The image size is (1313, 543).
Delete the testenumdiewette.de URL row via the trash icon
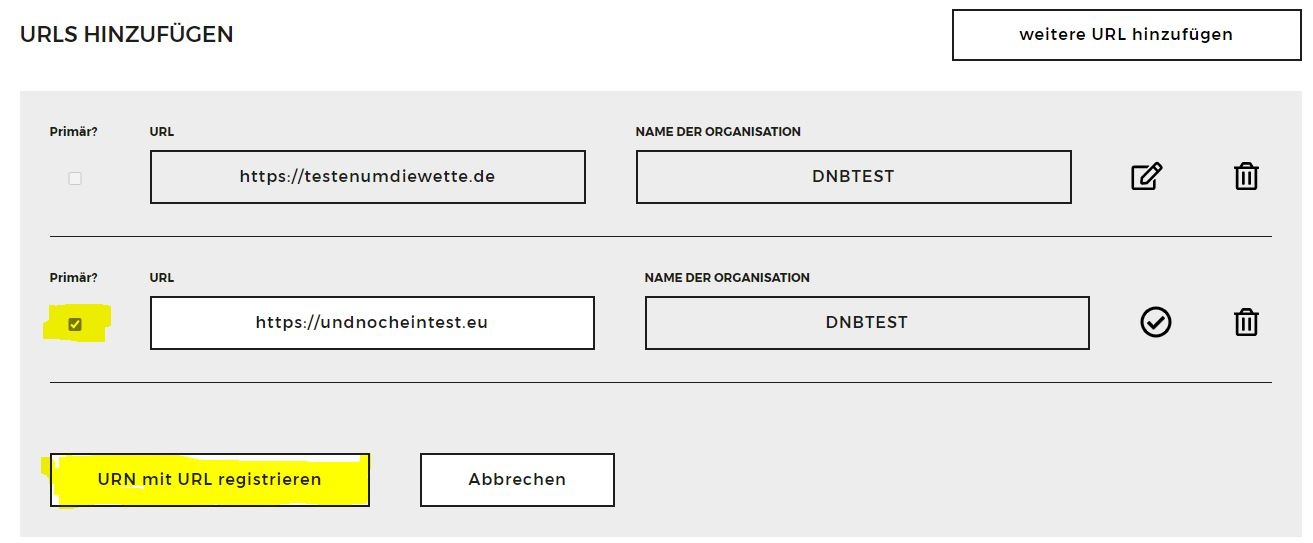pyautogui.click(x=1246, y=177)
